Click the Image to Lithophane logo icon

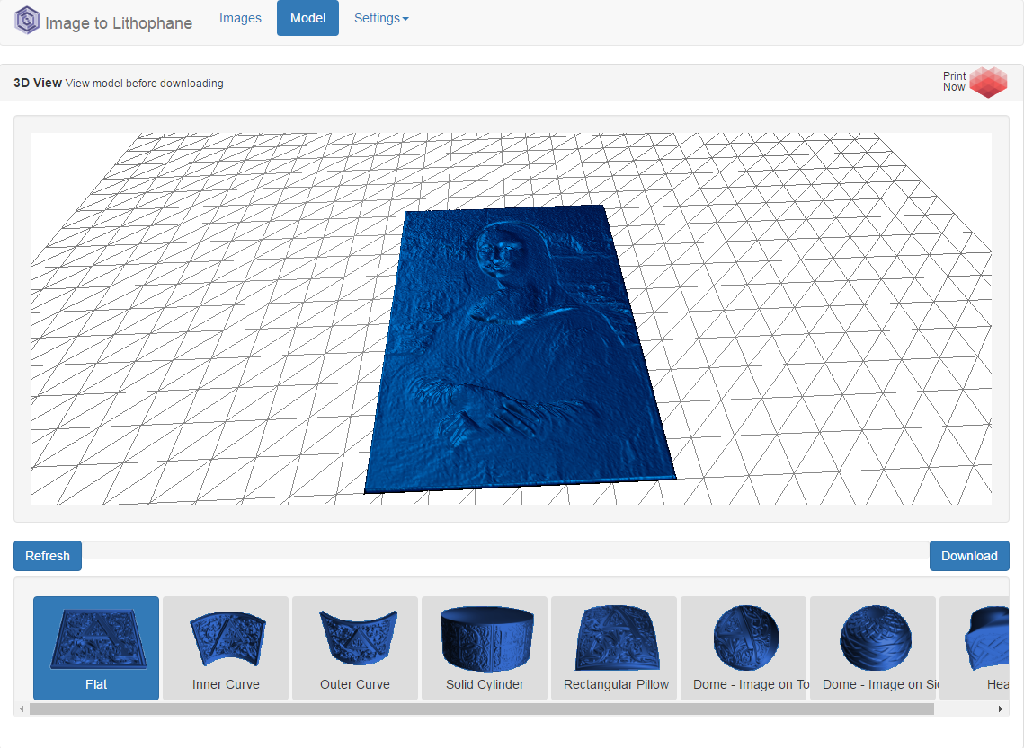(27, 20)
